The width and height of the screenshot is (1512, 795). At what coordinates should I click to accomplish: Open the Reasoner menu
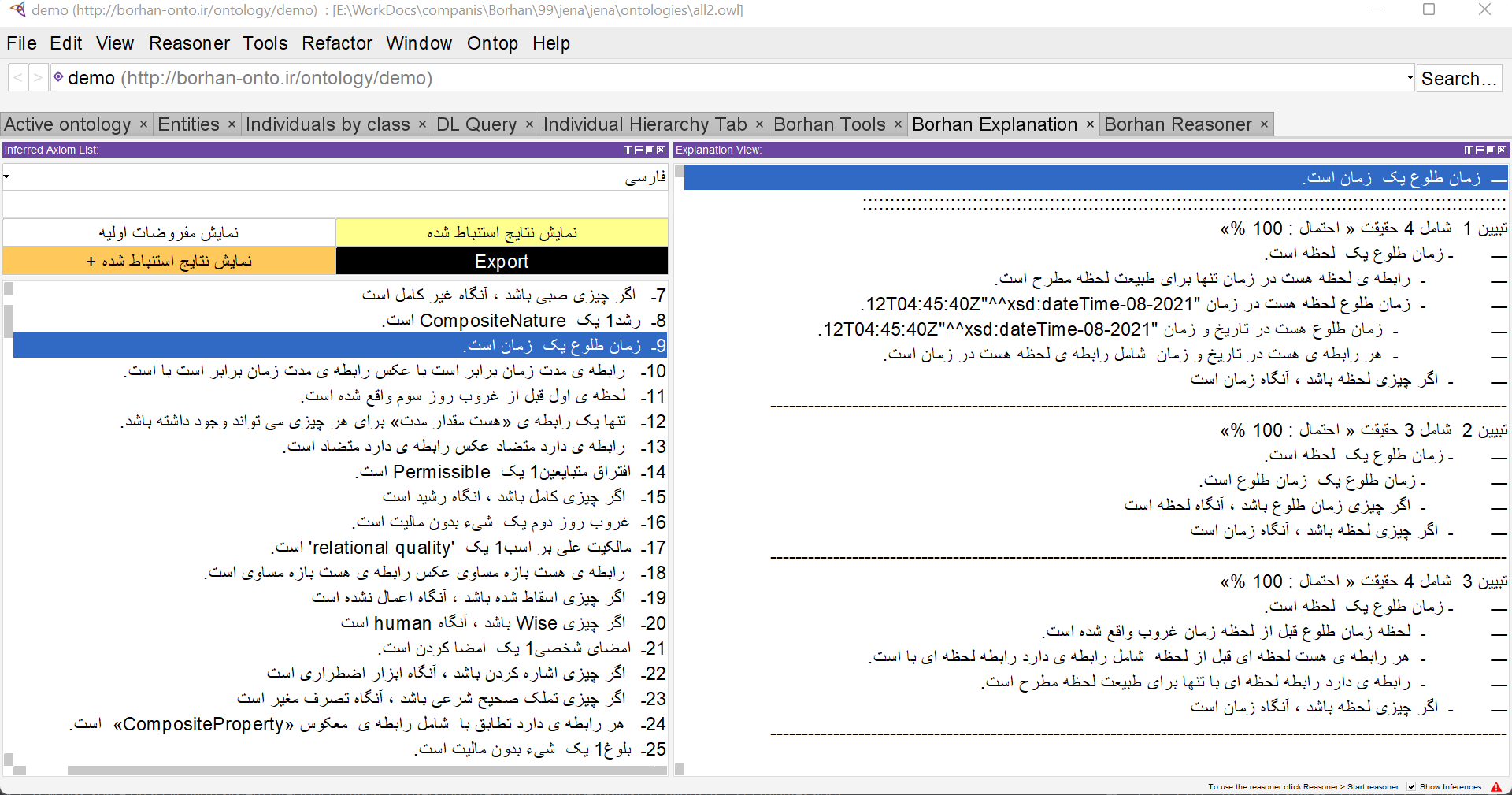tap(189, 43)
